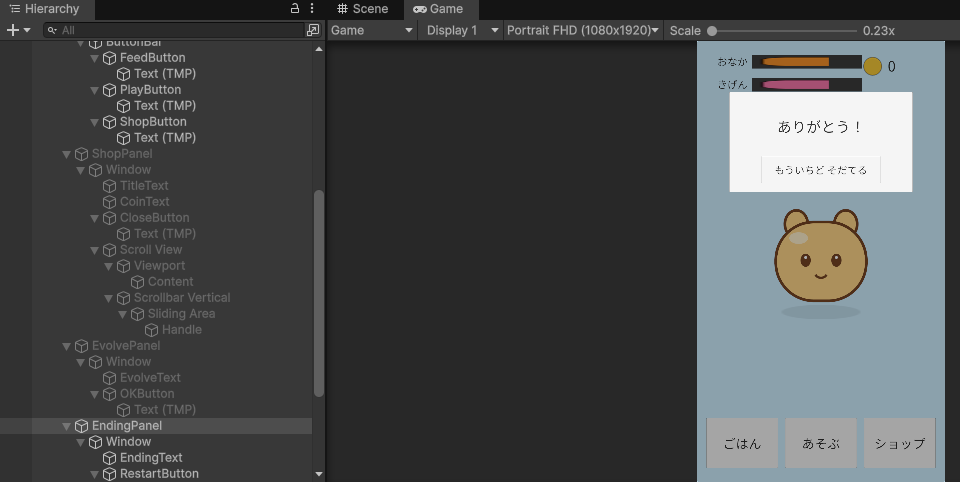Screen dimensions: 960x482
Task: Click the RestartButton cube icon
Action: click(x=109, y=474)
